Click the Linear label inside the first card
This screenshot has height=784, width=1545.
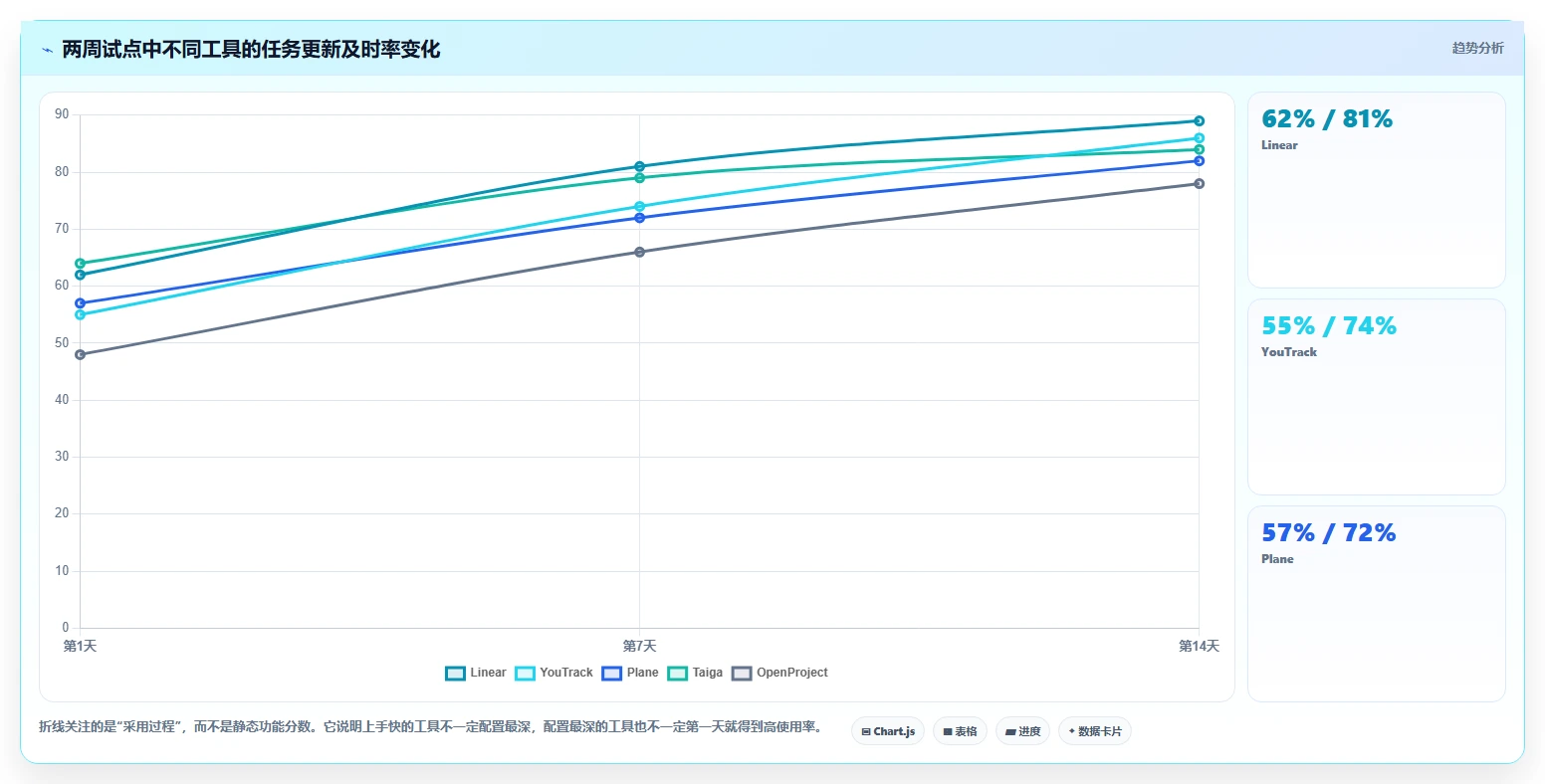click(1279, 145)
